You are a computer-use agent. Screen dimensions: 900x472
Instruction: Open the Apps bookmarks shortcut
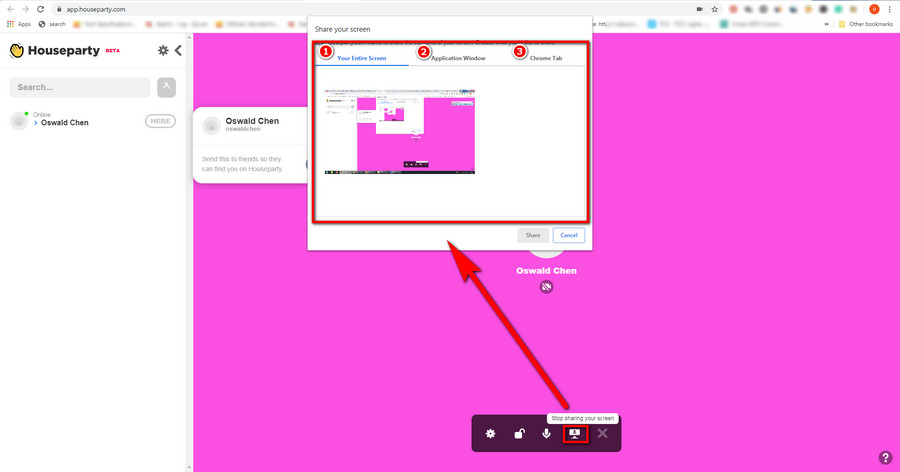click(x=19, y=24)
